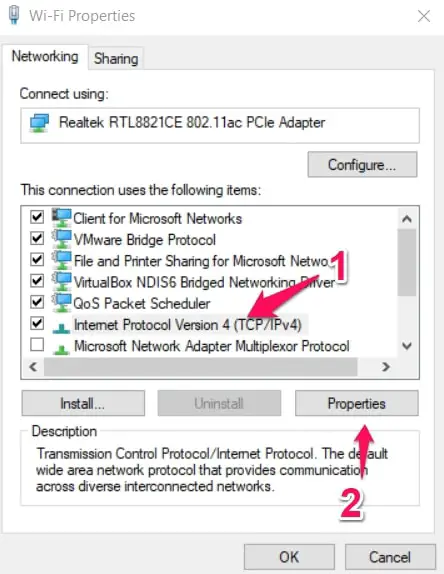
Task: Select the Networking tab
Action: [45, 57]
